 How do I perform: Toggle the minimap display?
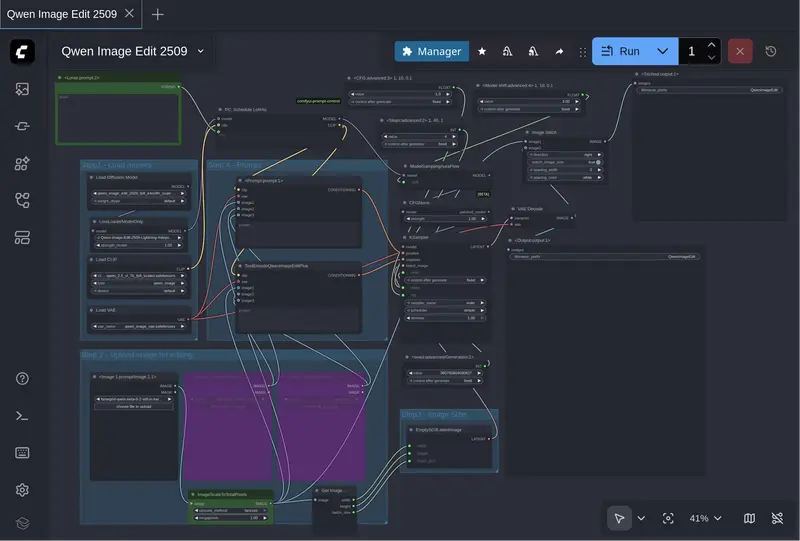pos(749,518)
